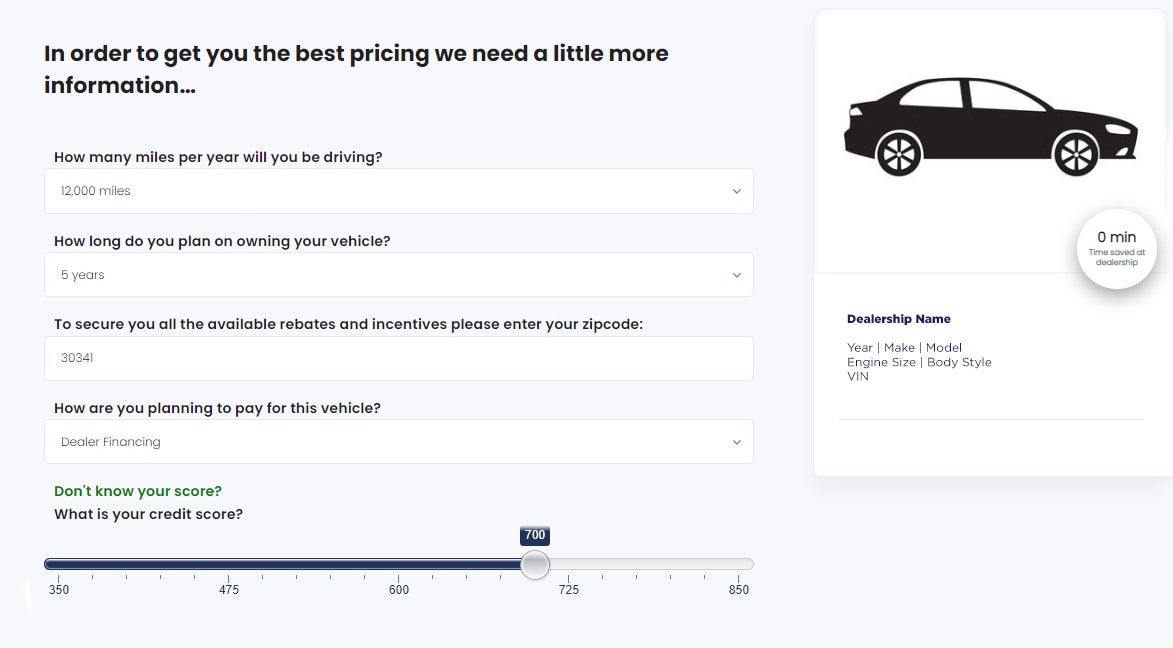Click the chevron arrow beside 12,000 miles
The image size is (1173, 648).
736,191
